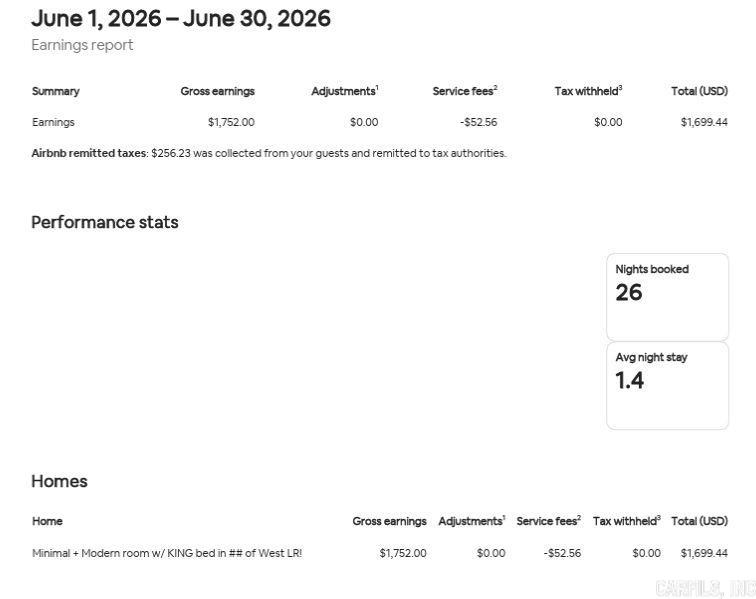Click the Avg night stay card
The height and width of the screenshot is (599, 756).
click(x=667, y=385)
